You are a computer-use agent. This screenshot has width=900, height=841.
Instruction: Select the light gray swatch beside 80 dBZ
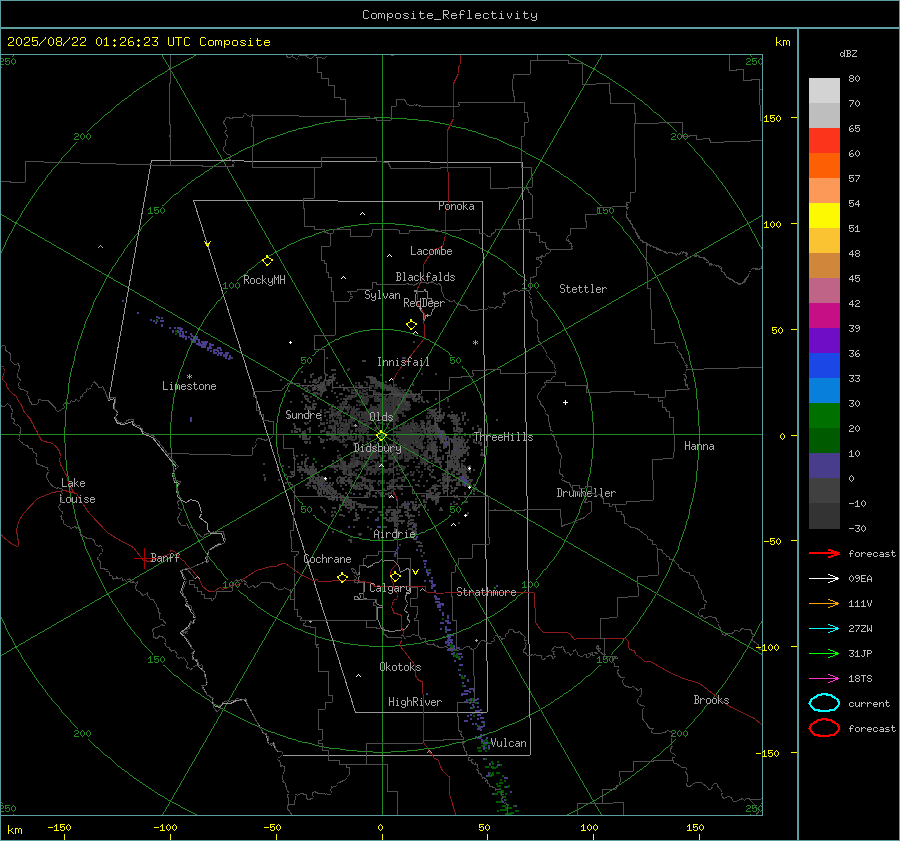coord(824,91)
